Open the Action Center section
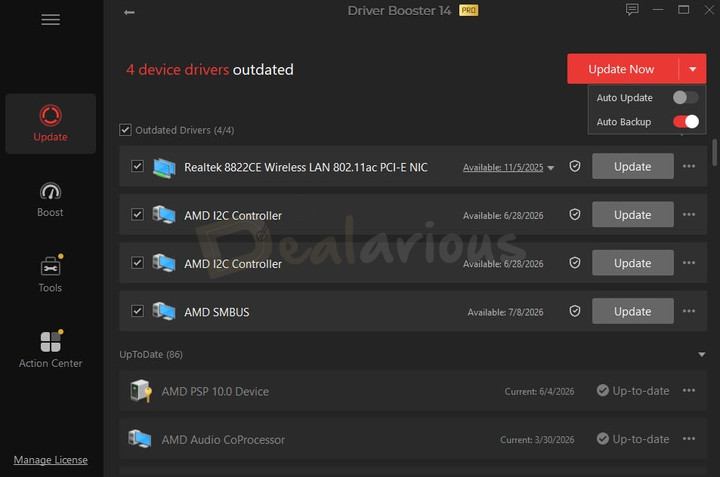The height and width of the screenshot is (477, 720). coord(51,349)
